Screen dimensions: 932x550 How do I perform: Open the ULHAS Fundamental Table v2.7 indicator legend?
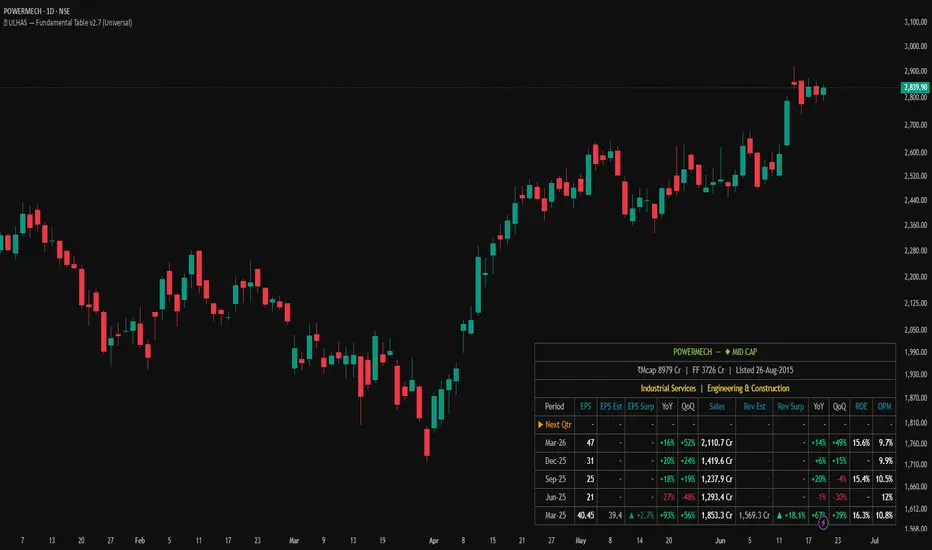tap(68, 23)
